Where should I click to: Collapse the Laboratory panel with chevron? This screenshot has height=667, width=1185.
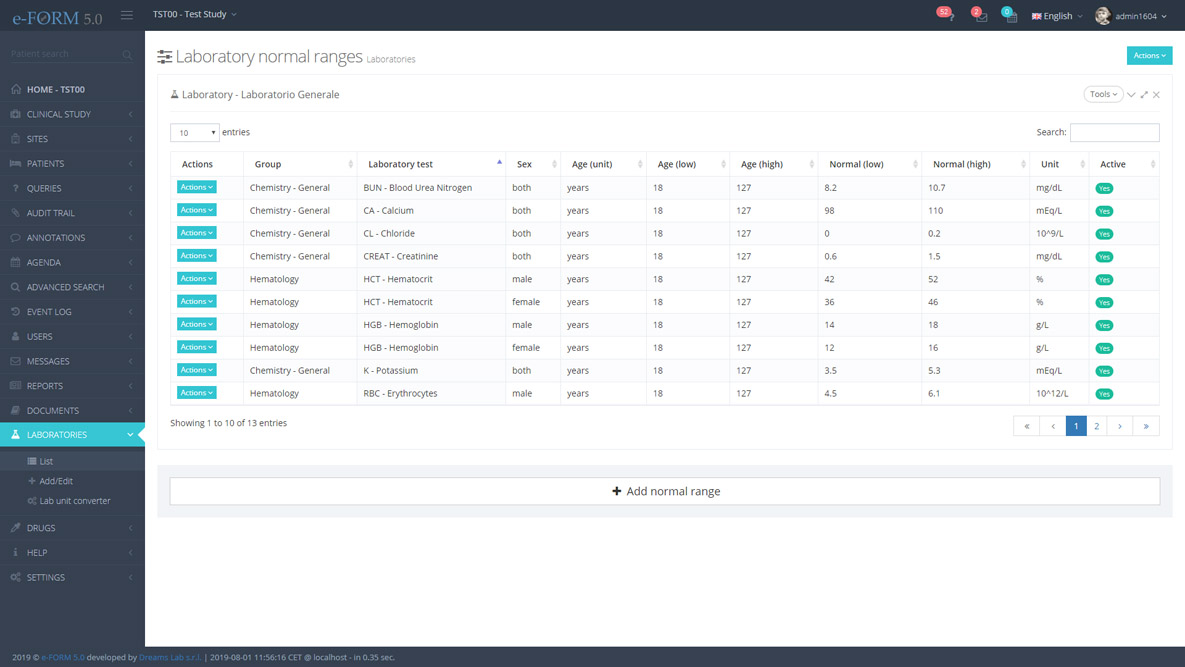pyautogui.click(x=1131, y=95)
